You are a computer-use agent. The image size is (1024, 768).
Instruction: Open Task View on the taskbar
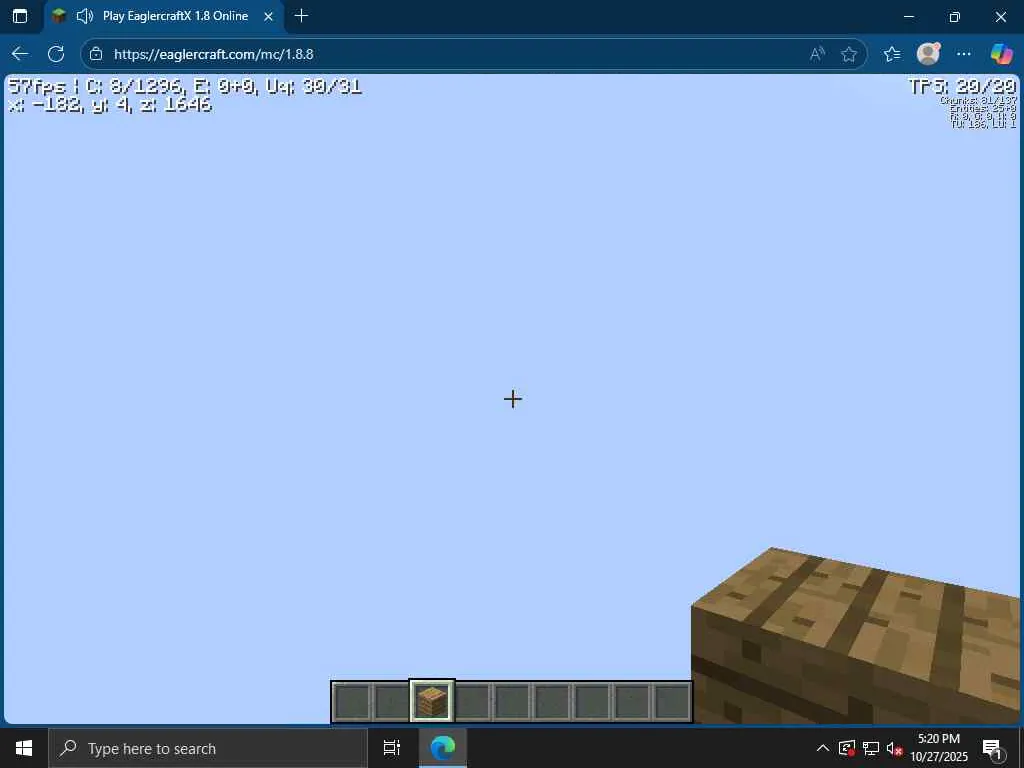(392, 748)
